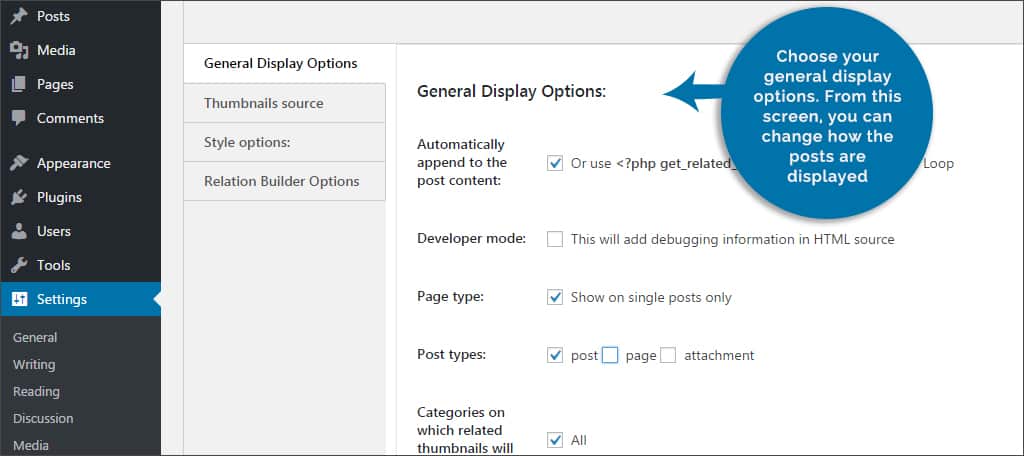Open Reading settings submenu link
1024x456 pixels.
click(37, 391)
